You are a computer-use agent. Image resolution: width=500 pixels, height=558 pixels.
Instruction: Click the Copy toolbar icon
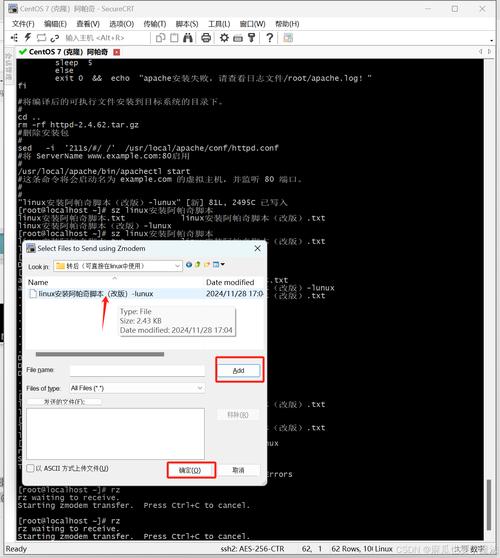pos(160,38)
